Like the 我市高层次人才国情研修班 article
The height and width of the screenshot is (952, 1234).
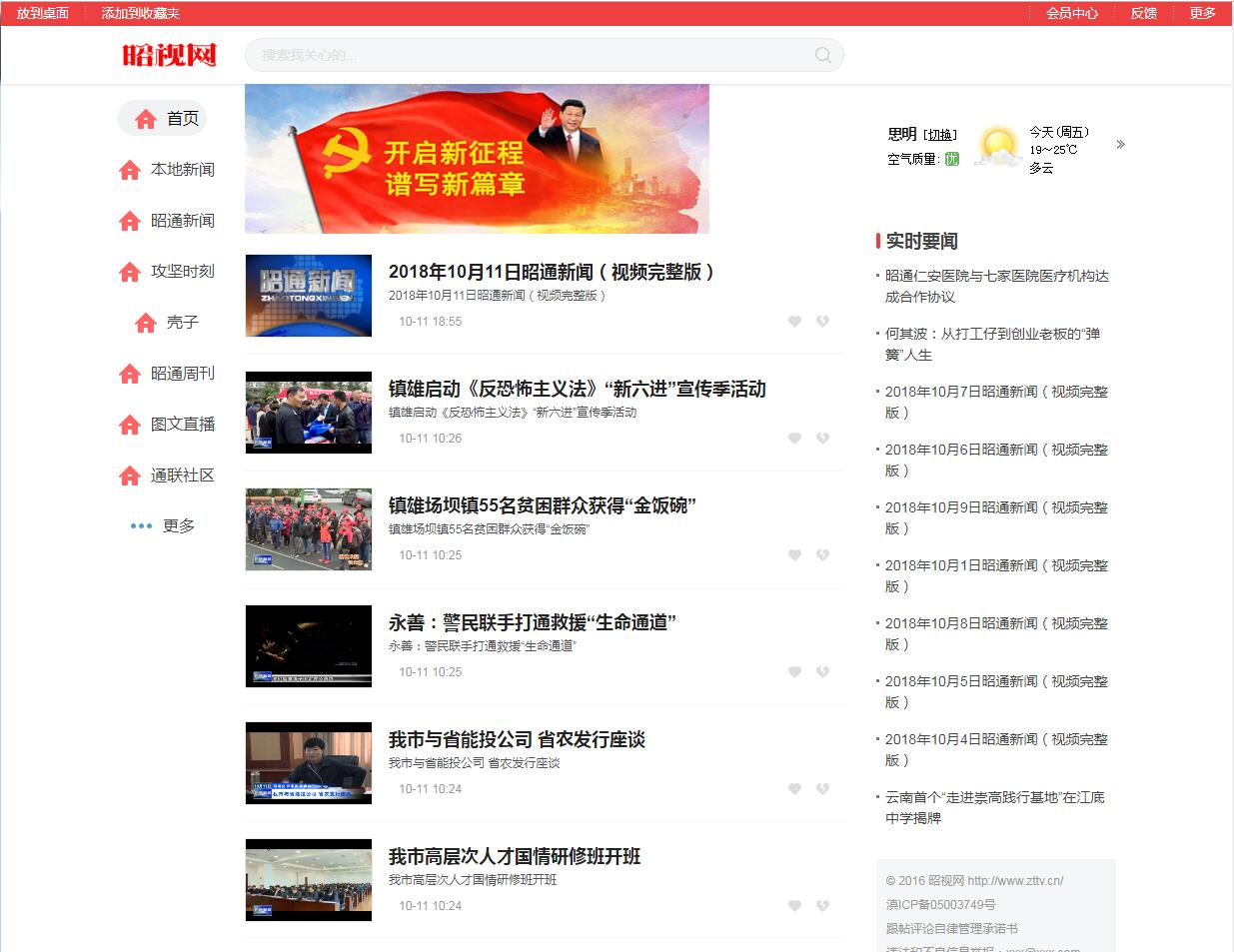click(x=794, y=906)
